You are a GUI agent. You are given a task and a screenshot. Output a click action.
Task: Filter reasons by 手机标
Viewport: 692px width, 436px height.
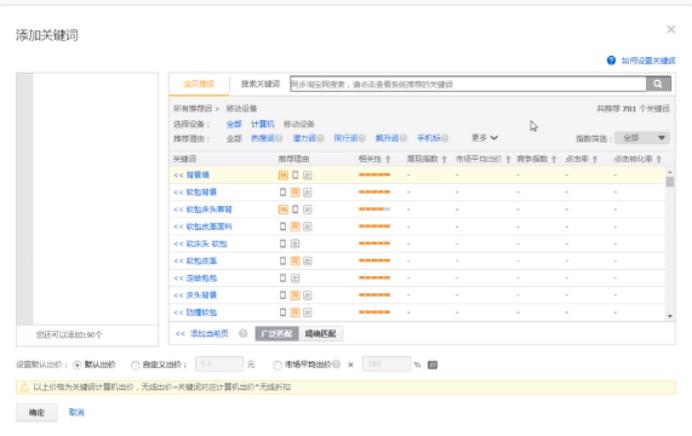(x=429, y=138)
